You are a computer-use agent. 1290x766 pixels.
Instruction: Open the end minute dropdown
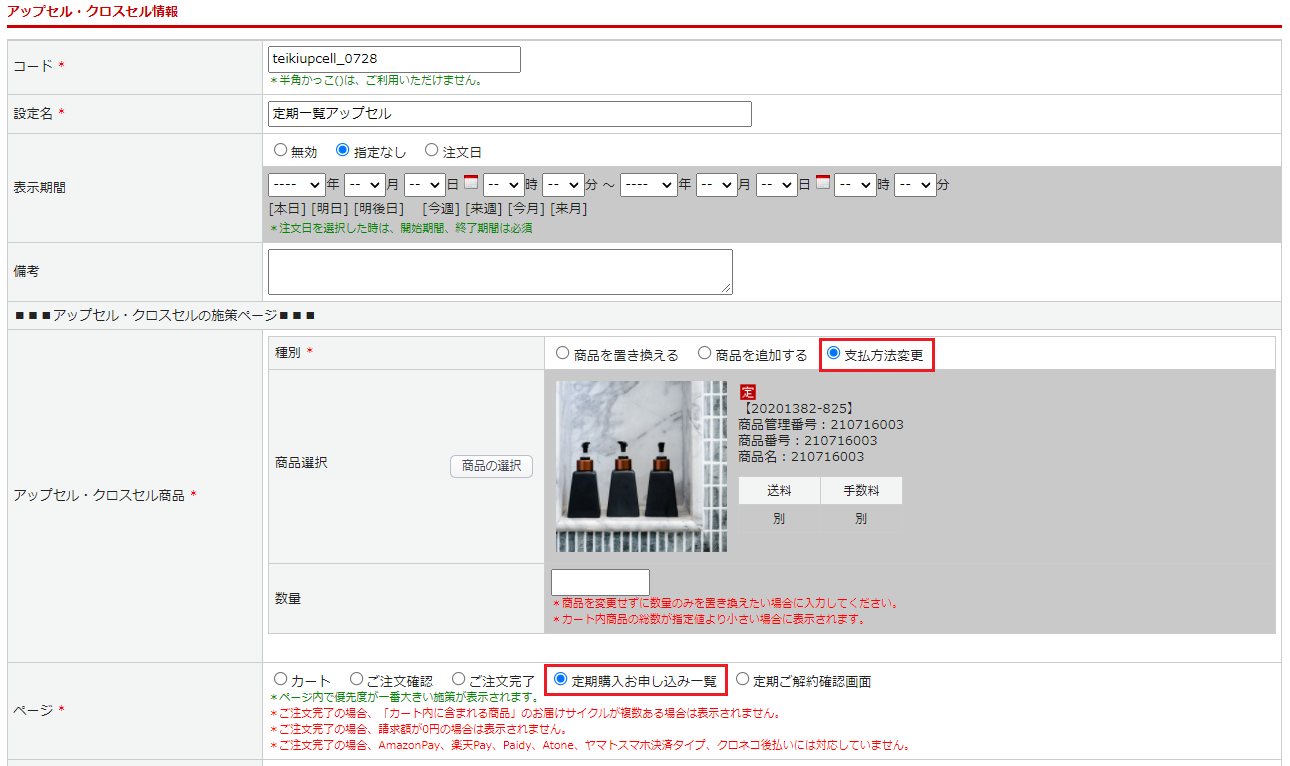[x=915, y=185]
